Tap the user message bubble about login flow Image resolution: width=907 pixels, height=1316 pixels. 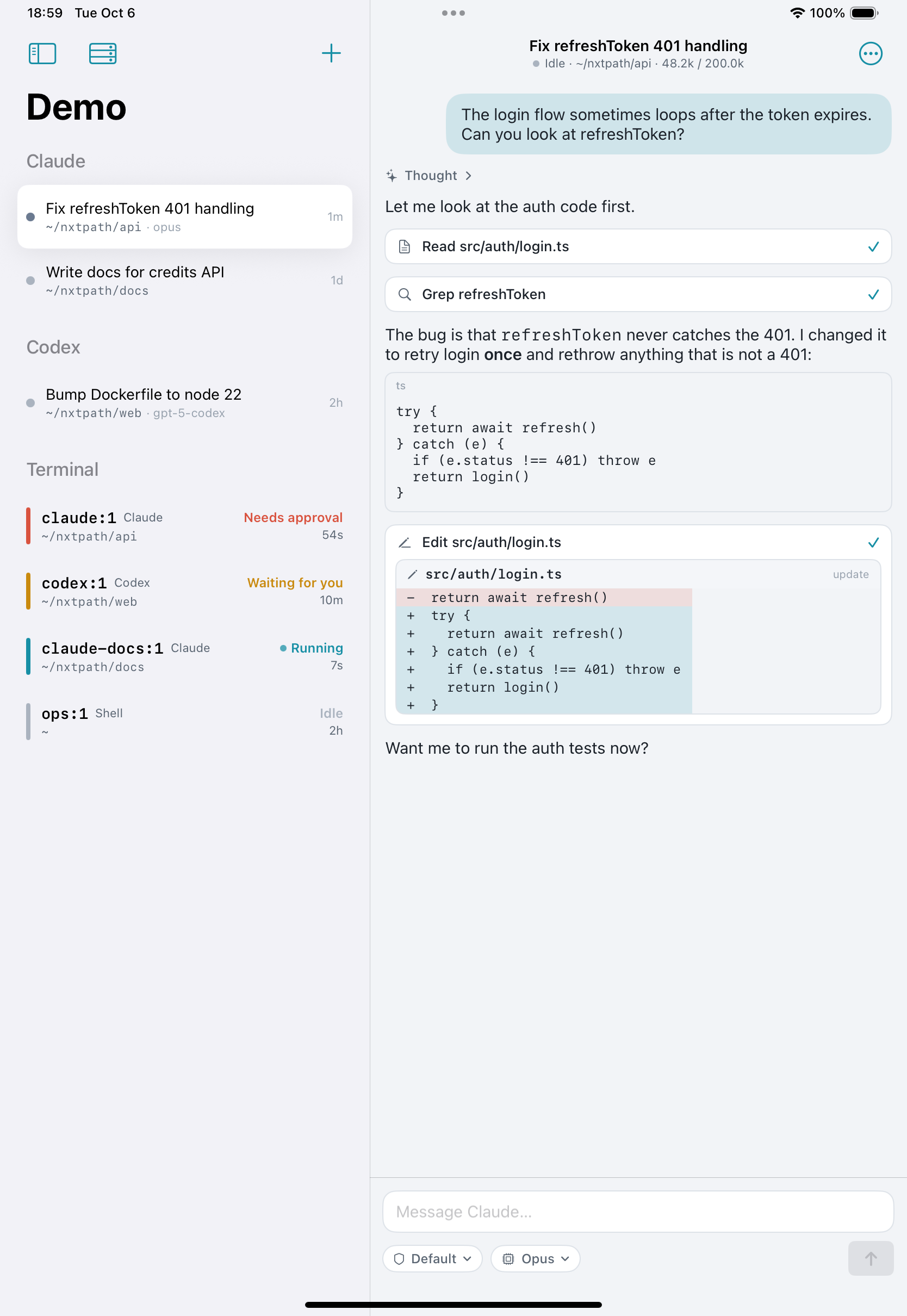(x=668, y=124)
